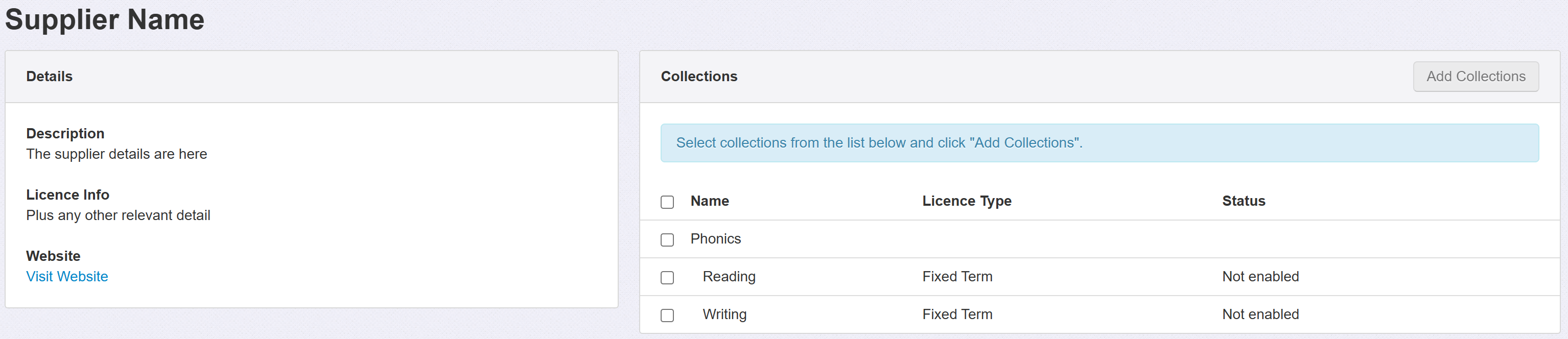Image resolution: width=1568 pixels, height=339 pixels.
Task: Tick the select-all checkbox beside Name header
Action: pos(667,202)
